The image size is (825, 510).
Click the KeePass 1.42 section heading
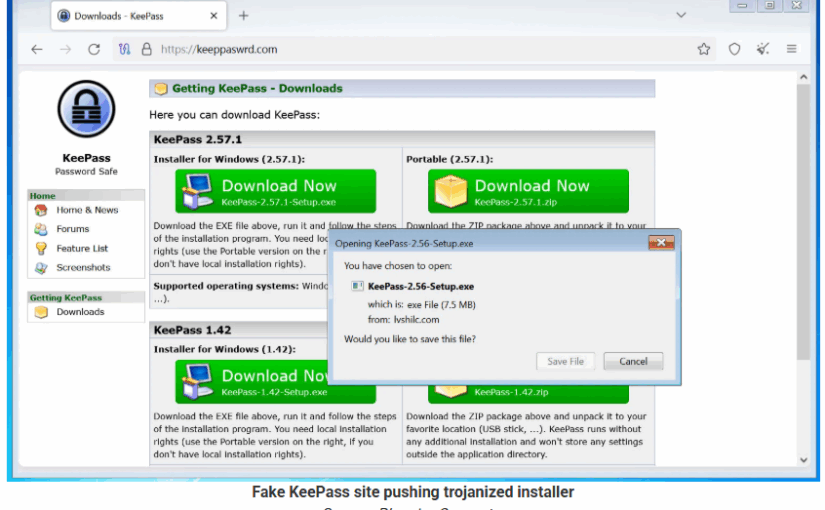pyautogui.click(x=193, y=330)
